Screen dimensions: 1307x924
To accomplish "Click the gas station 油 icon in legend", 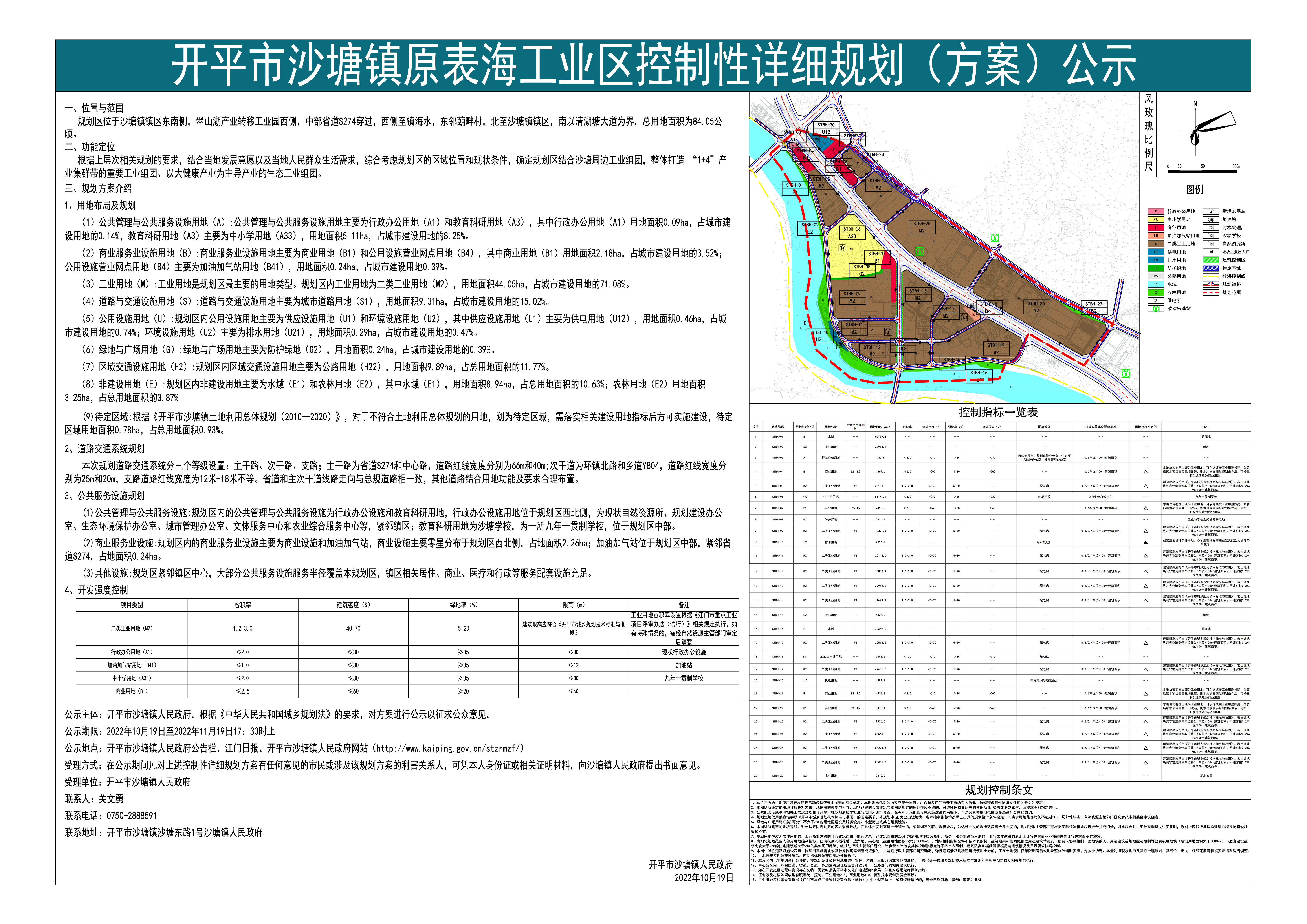I will [1211, 220].
